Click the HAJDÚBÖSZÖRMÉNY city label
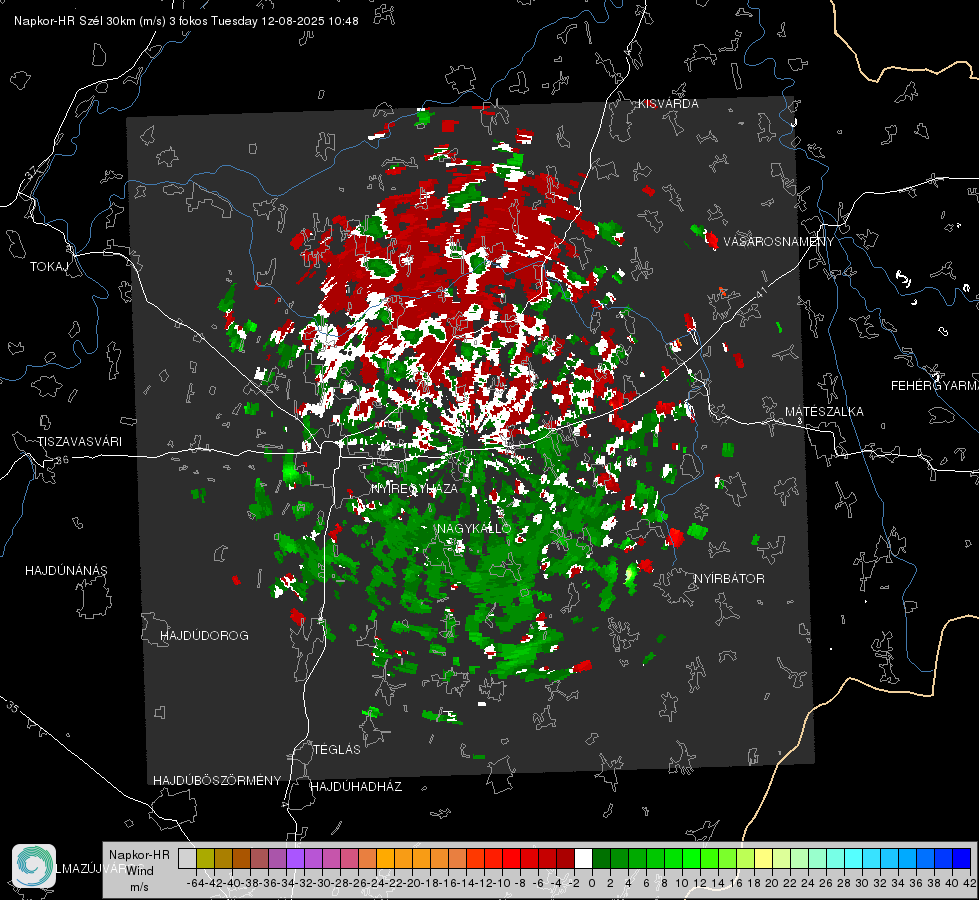Image resolution: width=979 pixels, height=900 pixels. 217,780
